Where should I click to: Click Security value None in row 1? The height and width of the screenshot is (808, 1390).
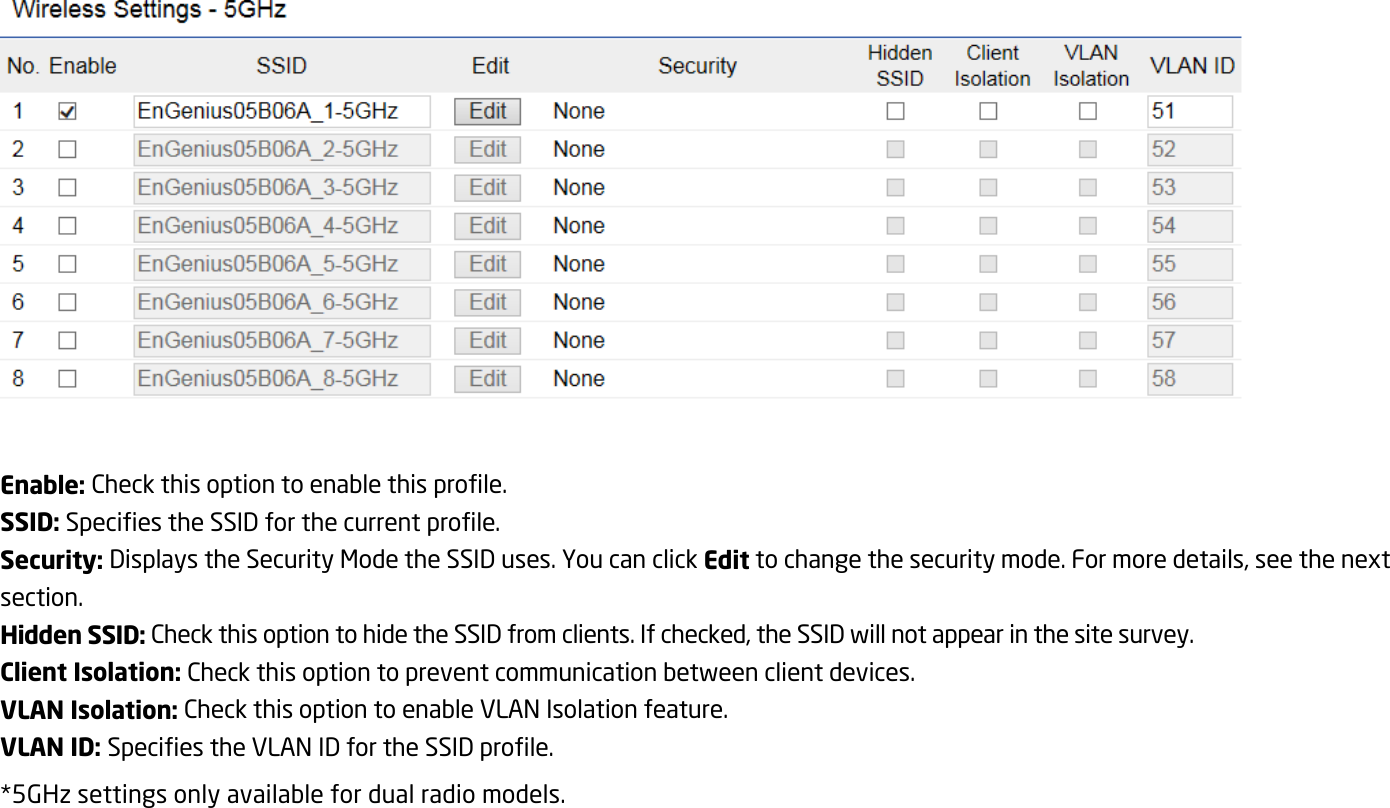tap(579, 112)
